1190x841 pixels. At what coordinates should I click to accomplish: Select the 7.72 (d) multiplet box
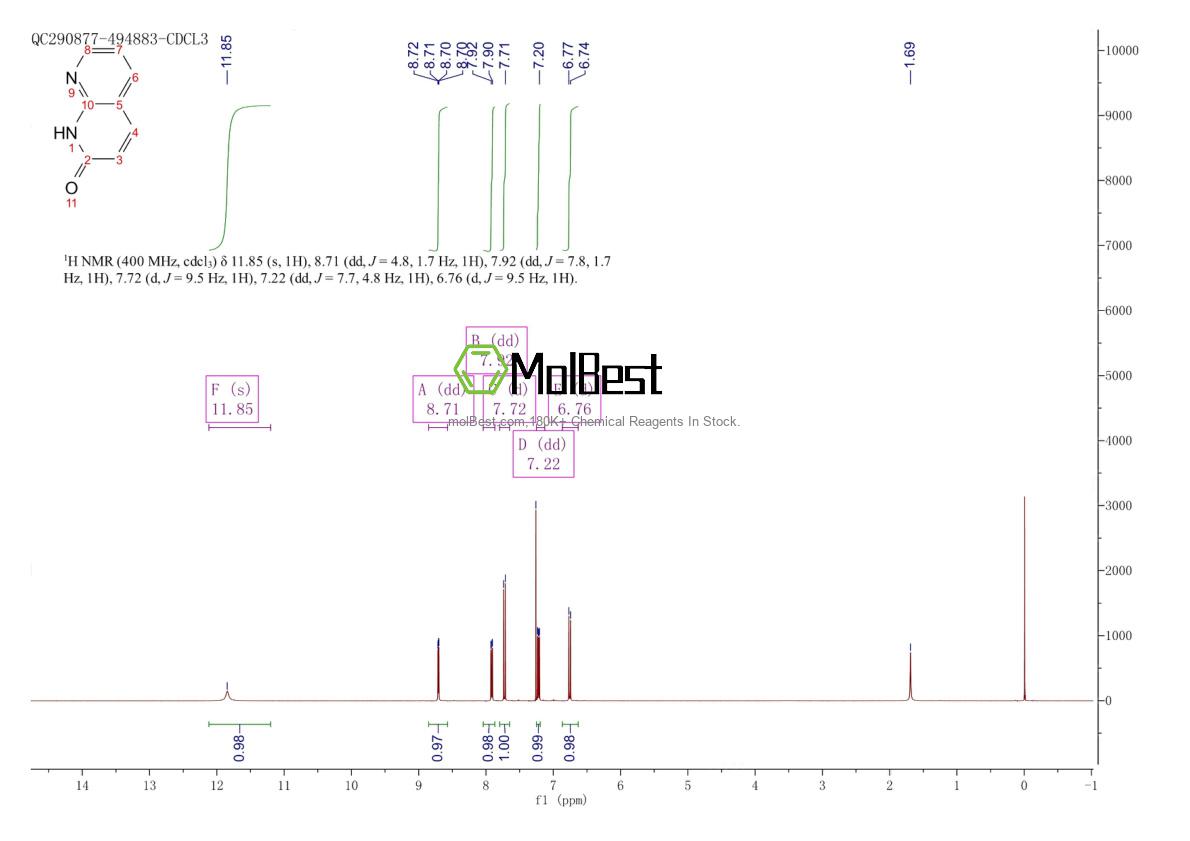(x=509, y=399)
